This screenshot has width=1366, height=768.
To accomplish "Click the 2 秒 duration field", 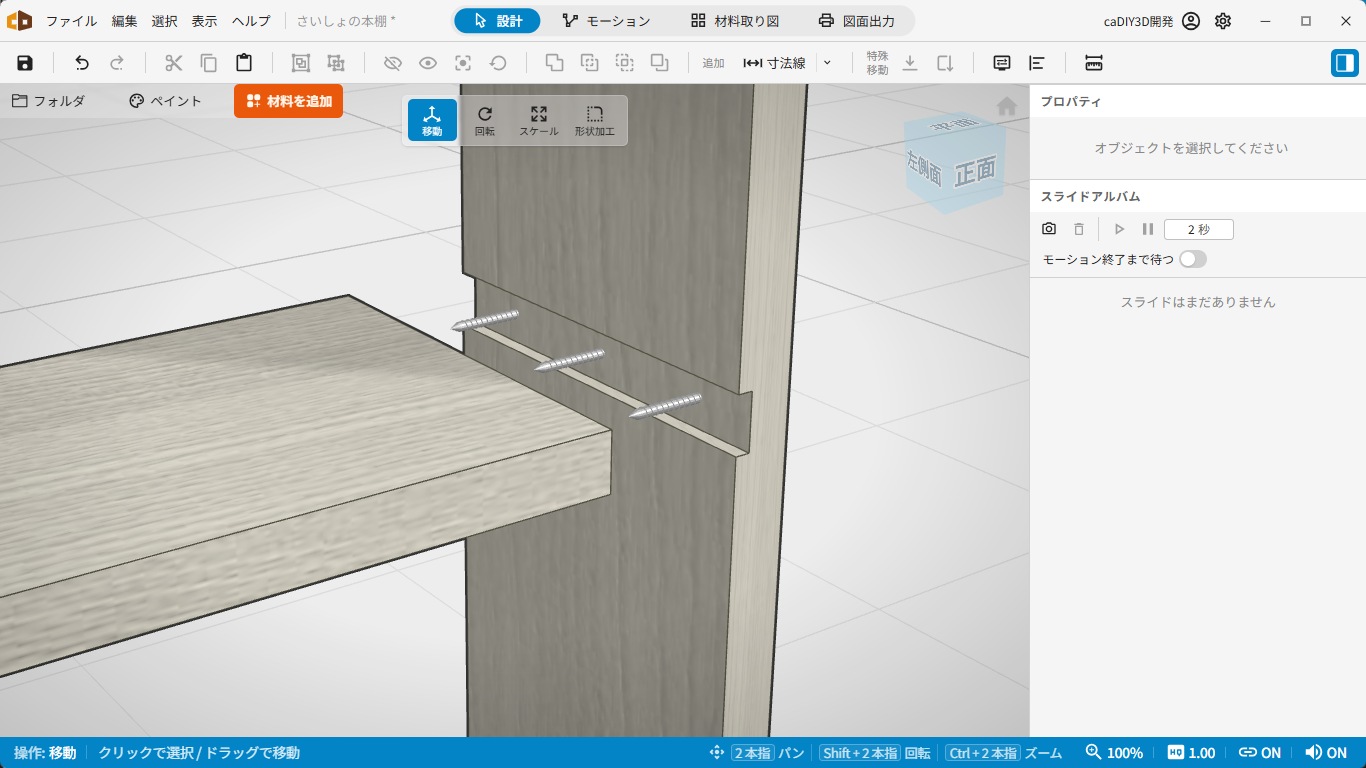I will [x=1199, y=229].
